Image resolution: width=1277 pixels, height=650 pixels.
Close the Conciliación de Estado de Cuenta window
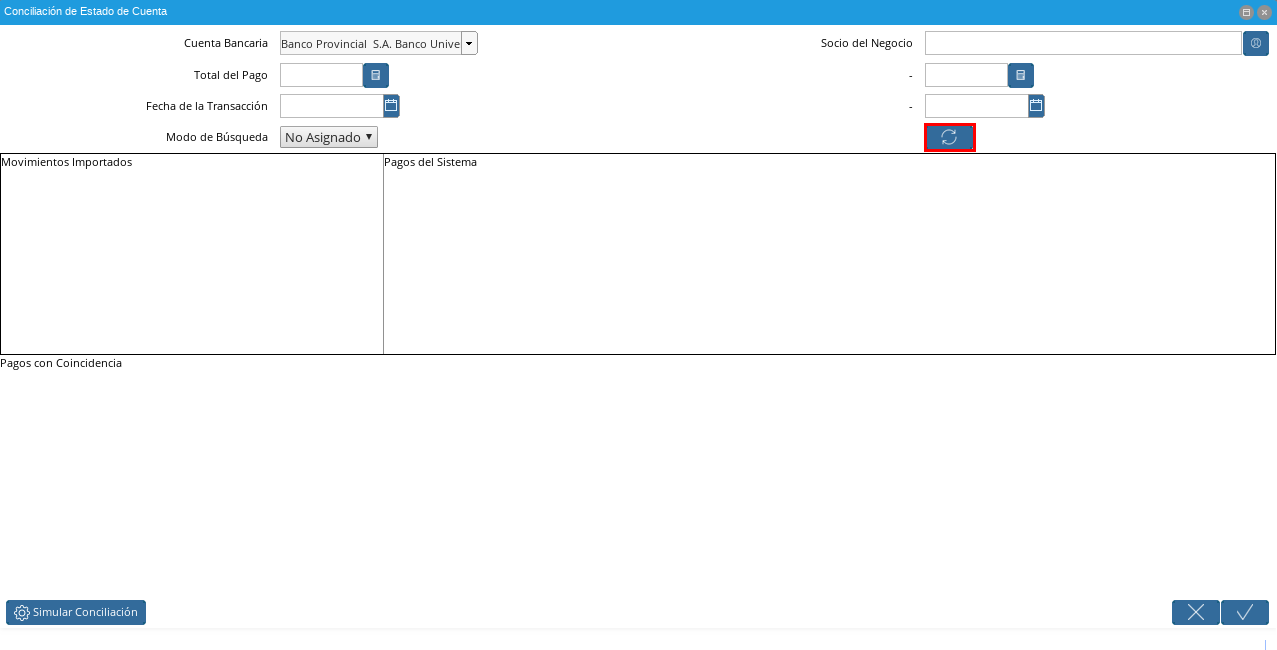coord(1264,12)
